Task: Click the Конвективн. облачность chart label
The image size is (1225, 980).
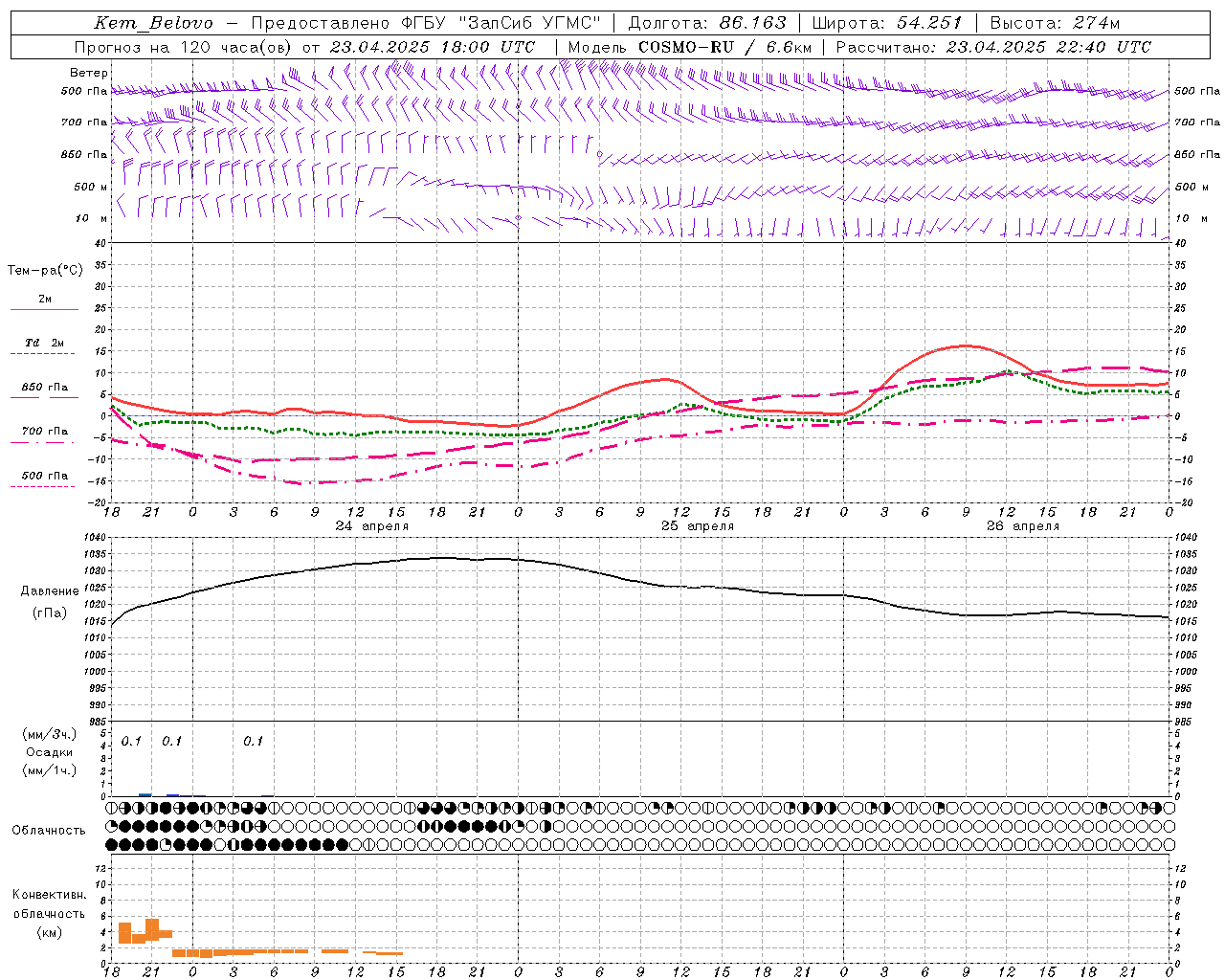Action: click(x=49, y=913)
